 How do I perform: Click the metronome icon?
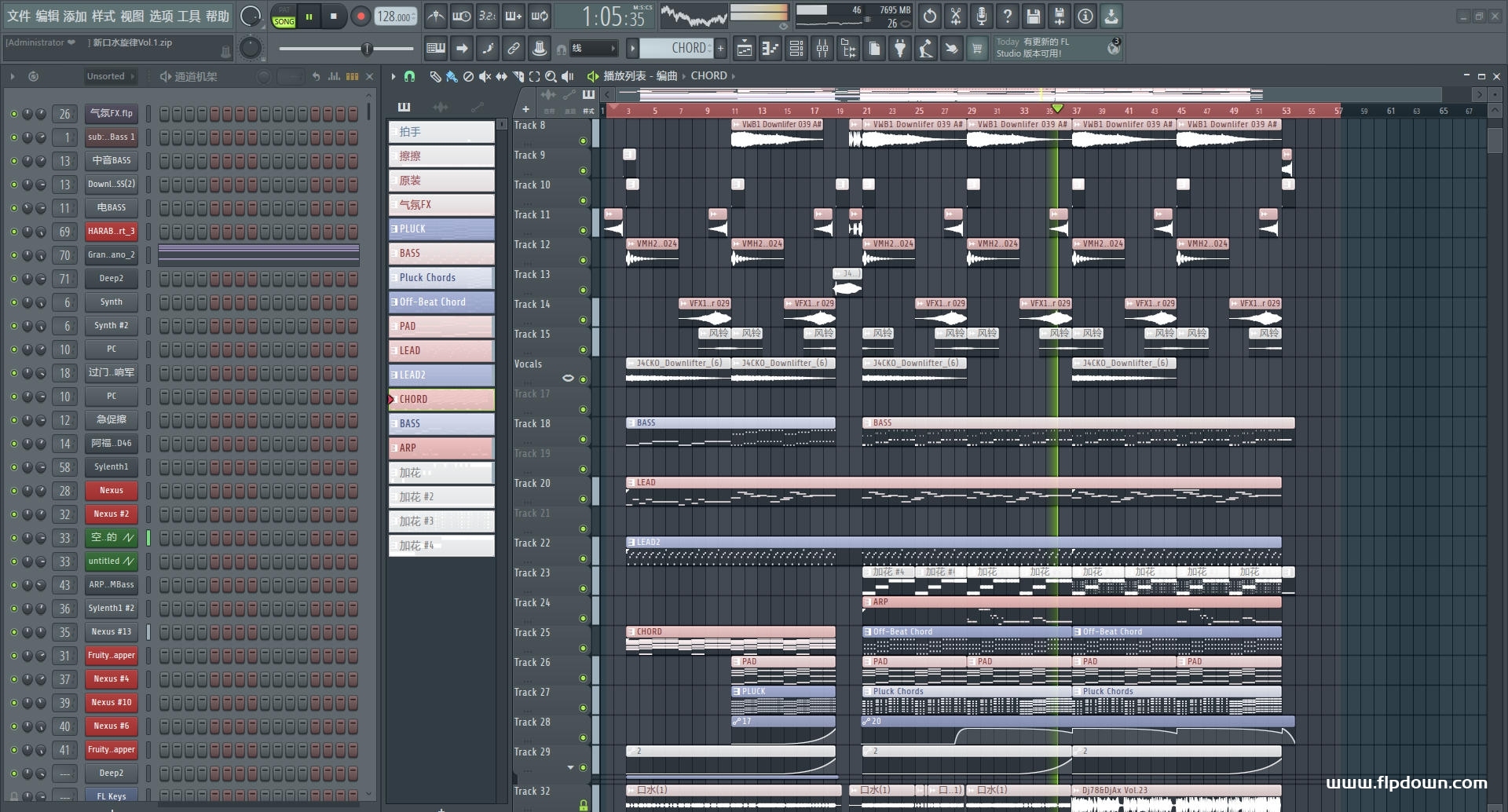click(x=436, y=16)
